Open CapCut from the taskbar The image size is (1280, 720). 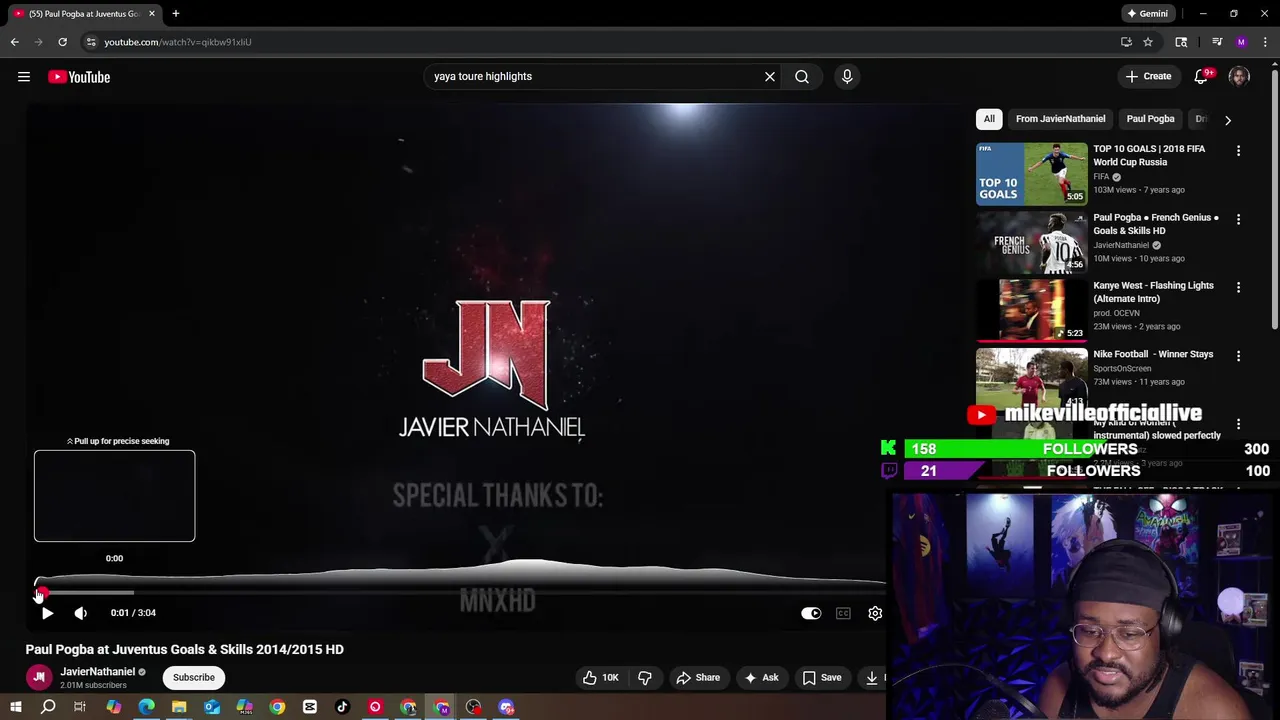coord(310,707)
